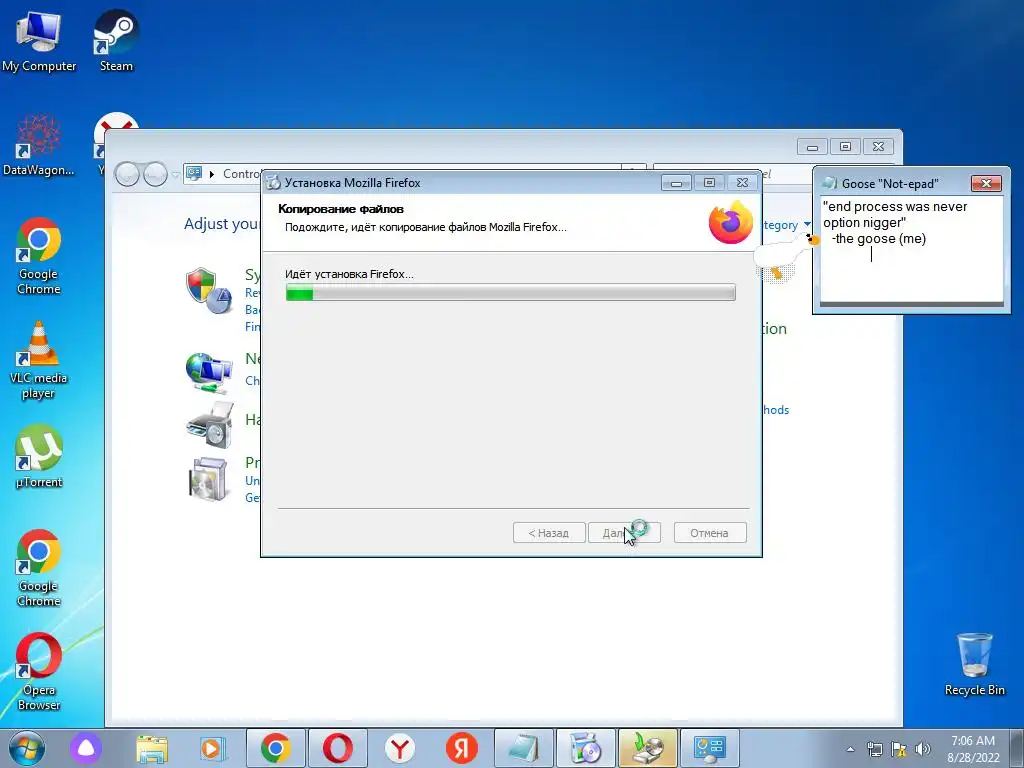Click the Network and Internet globe icon
This screenshot has height=768, width=1024.
point(208,372)
